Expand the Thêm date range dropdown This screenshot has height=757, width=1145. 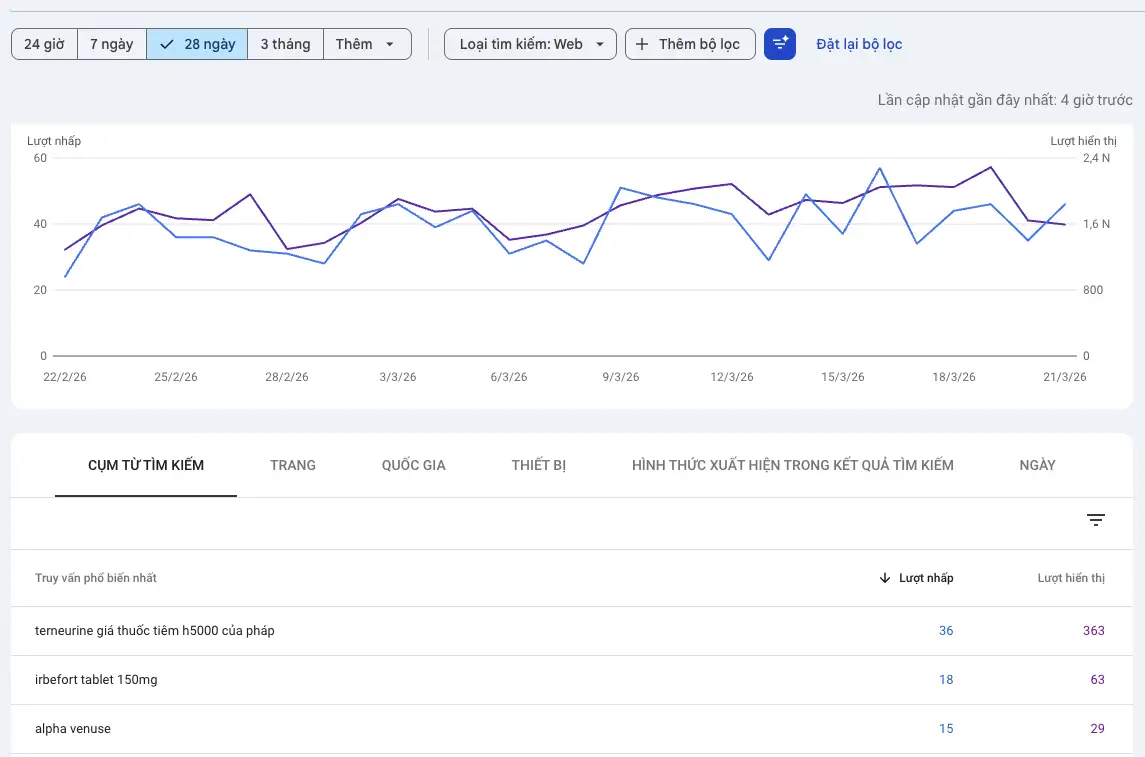pos(367,44)
